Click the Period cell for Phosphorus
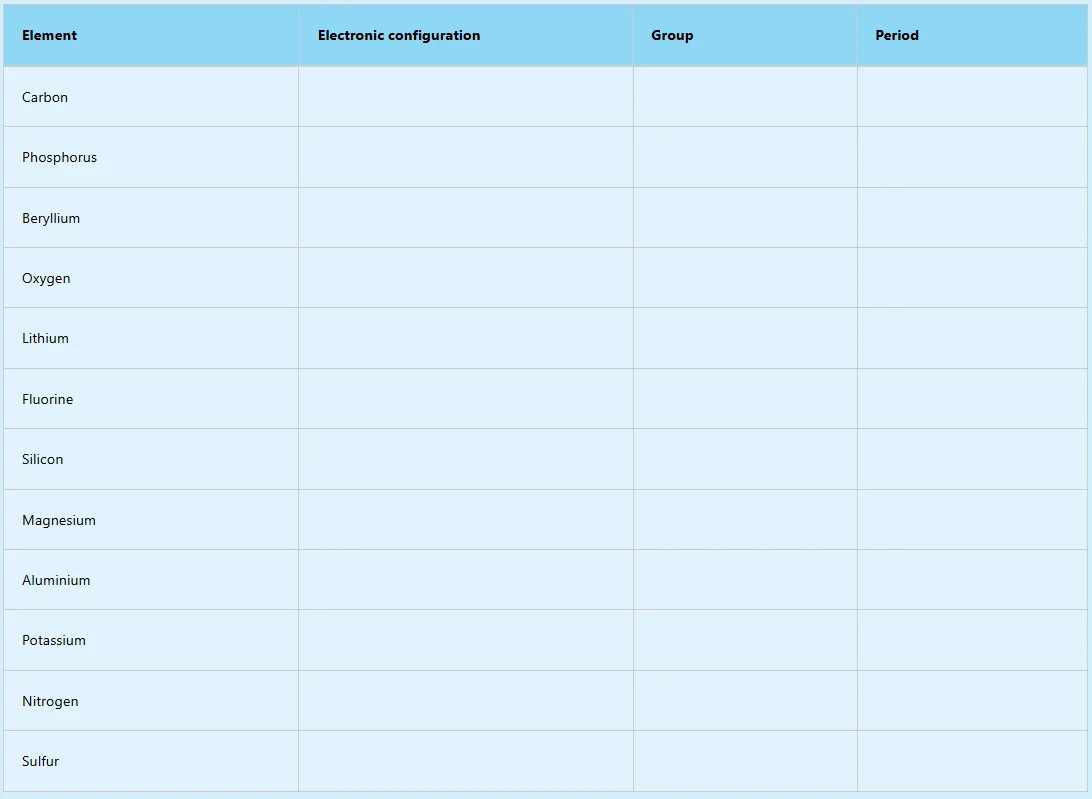The image size is (1092, 799). tap(972, 157)
